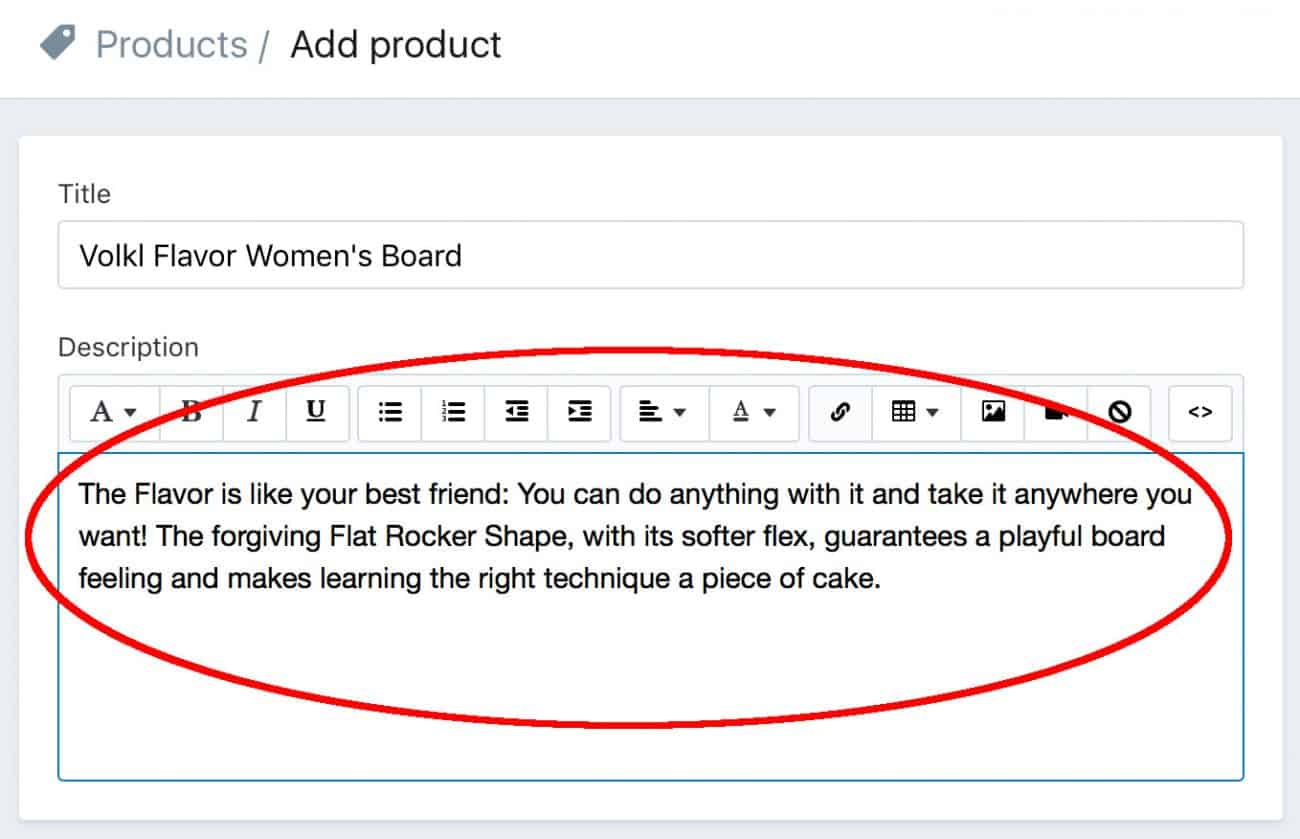Image resolution: width=1300 pixels, height=839 pixels.
Task: Click the indent button
Action: [579, 413]
